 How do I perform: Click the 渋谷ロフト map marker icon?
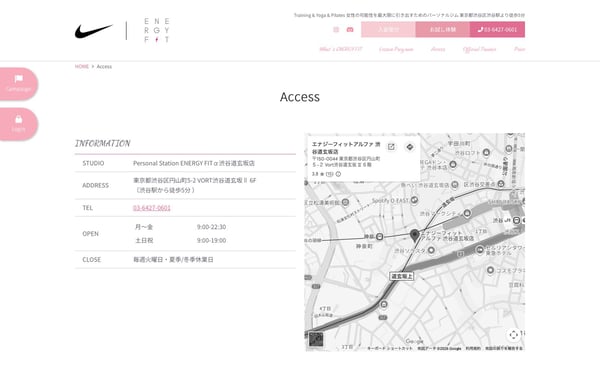click(486, 152)
